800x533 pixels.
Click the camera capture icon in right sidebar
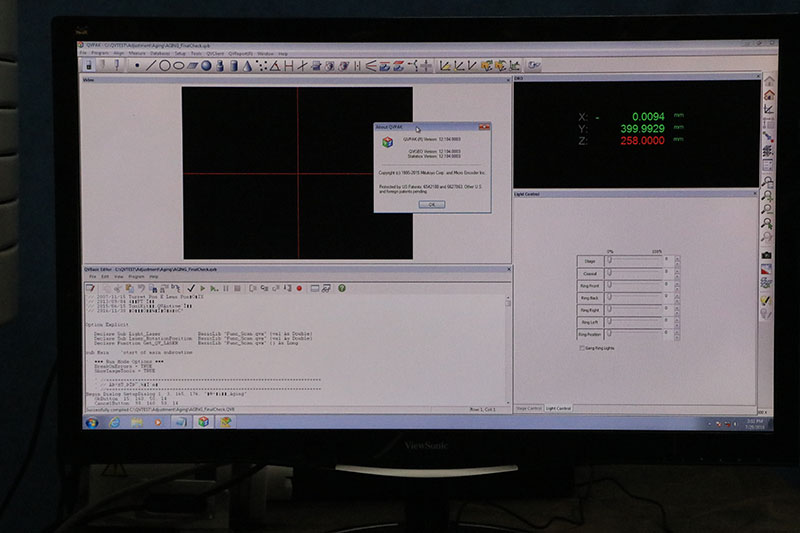[766, 255]
